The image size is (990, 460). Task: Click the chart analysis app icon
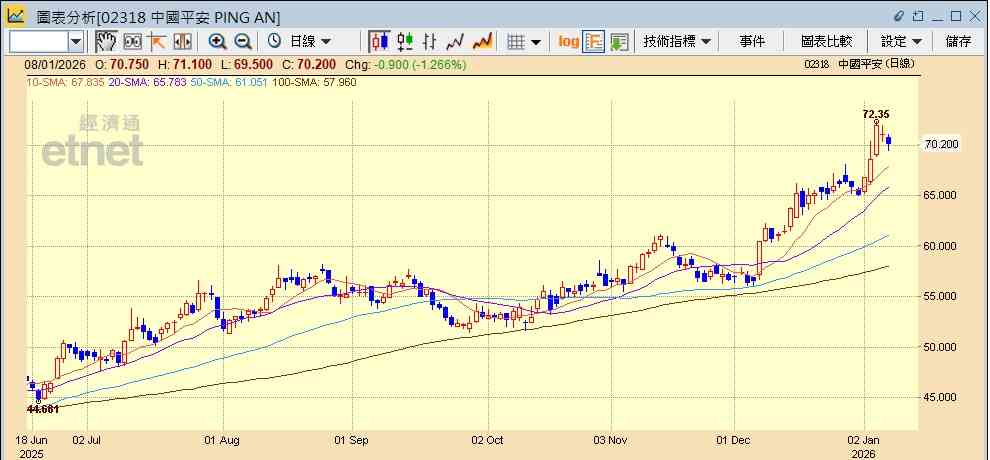click(x=16, y=15)
